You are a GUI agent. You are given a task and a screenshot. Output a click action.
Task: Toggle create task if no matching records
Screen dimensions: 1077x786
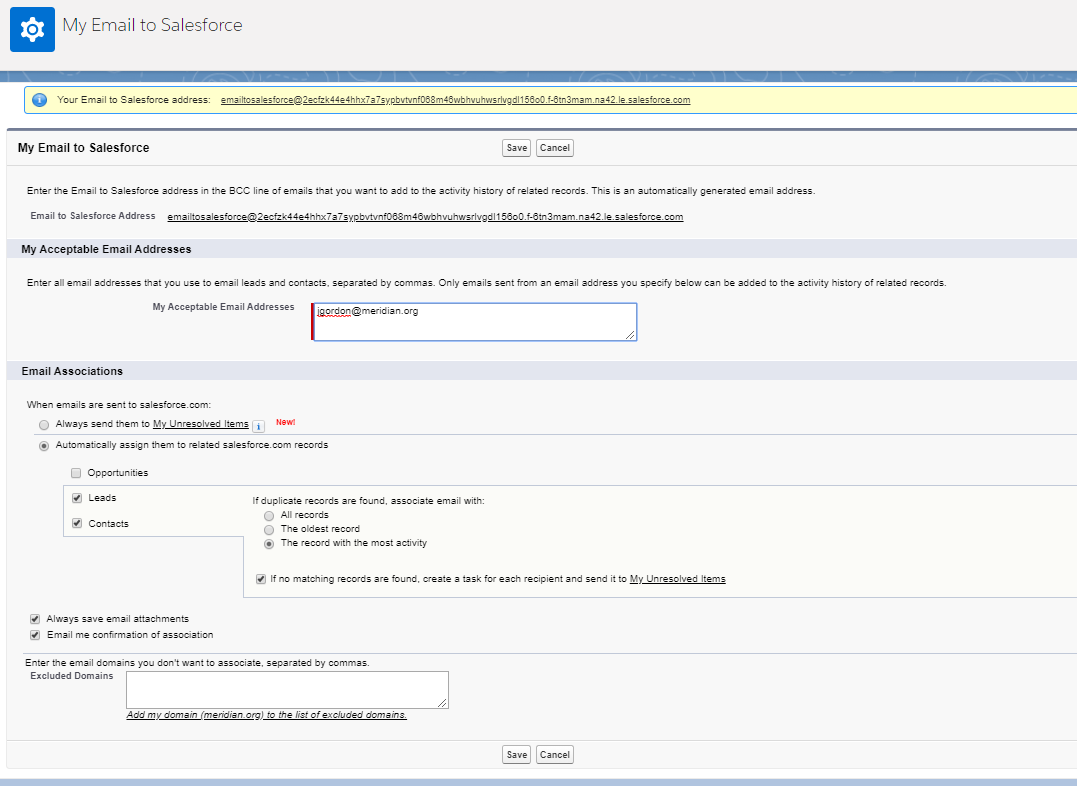(261, 579)
